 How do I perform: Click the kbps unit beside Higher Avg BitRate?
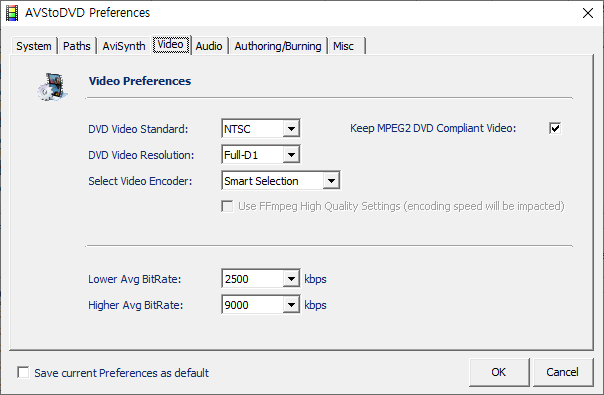pyautogui.click(x=315, y=305)
